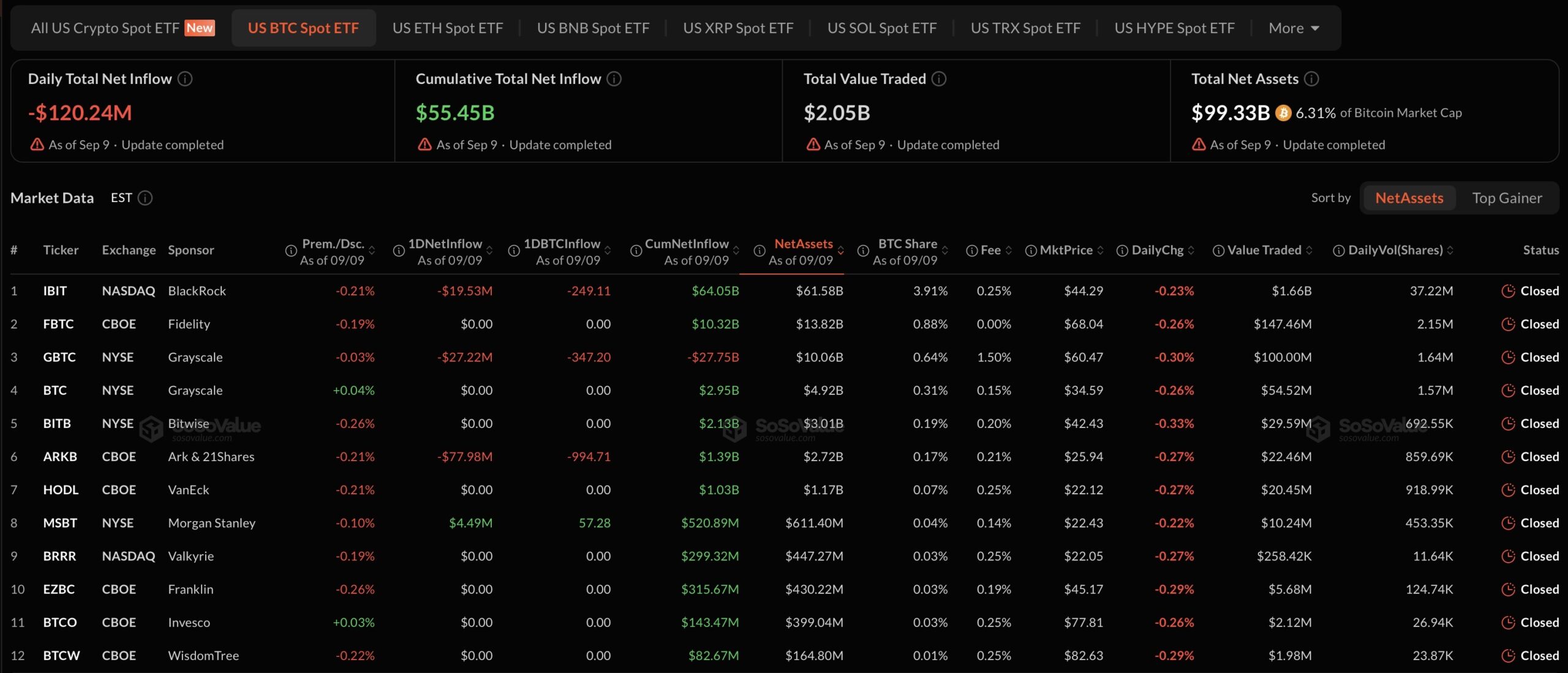Click the EST timezone info icon
1568x673 pixels.
[145, 198]
